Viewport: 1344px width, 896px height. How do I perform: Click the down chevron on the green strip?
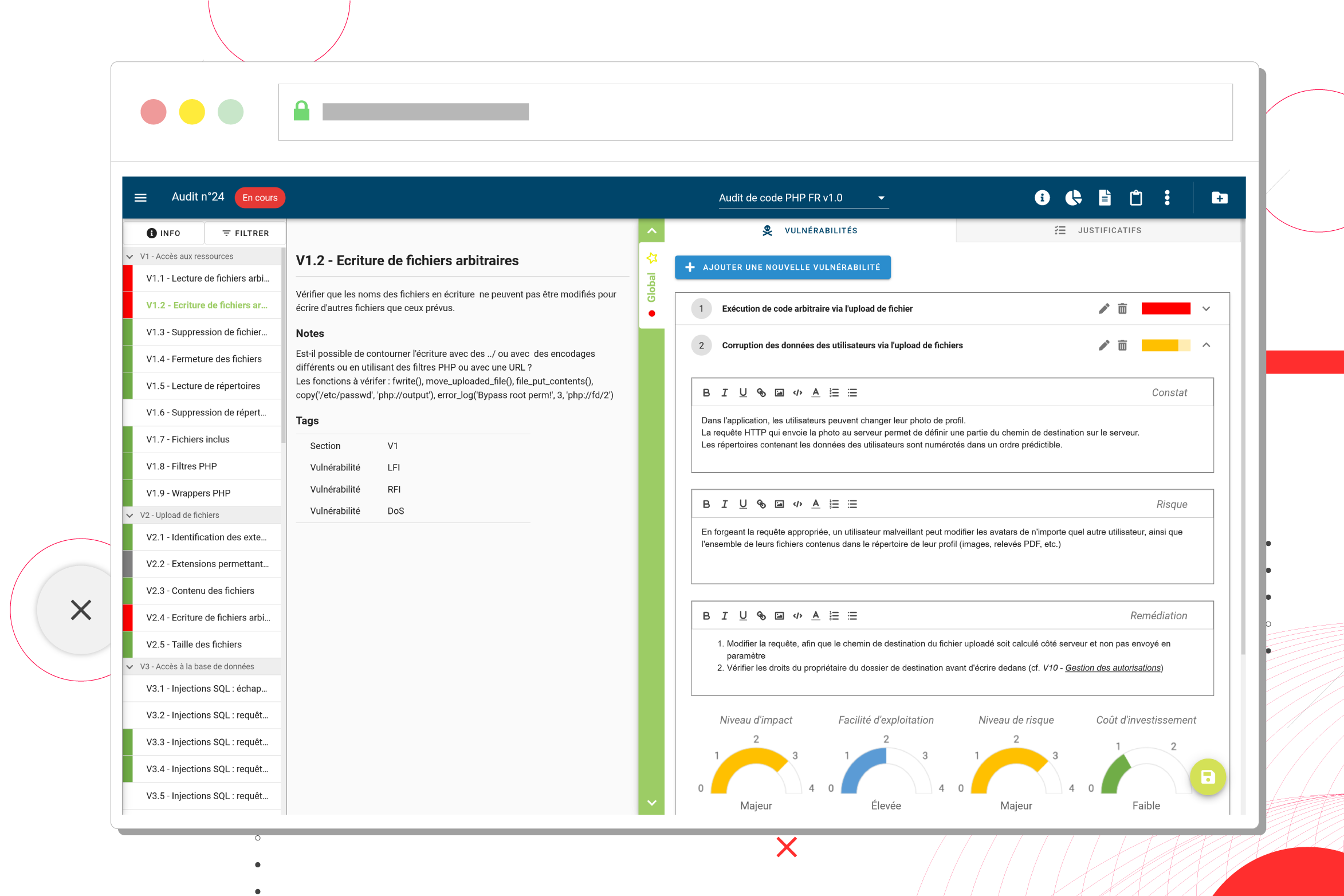pos(652,803)
